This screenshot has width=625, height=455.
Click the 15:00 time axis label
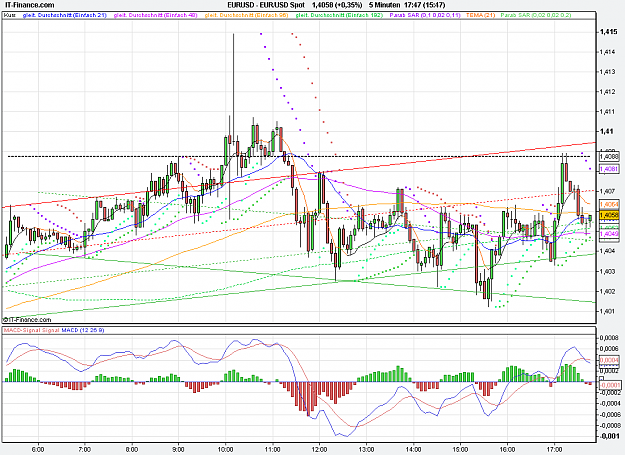pos(460,449)
